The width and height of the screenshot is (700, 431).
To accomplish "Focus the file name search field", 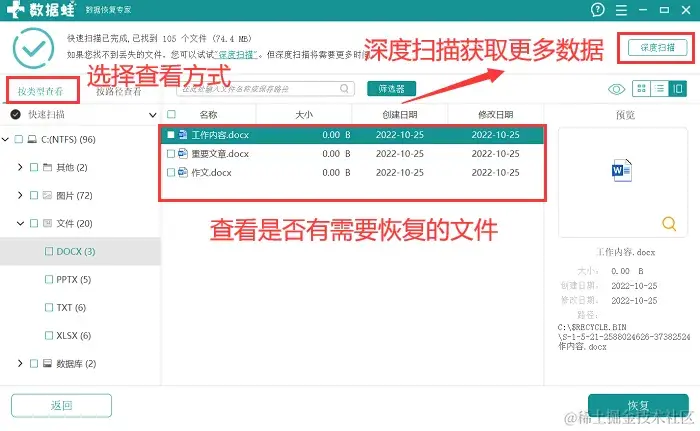I will click(x=265, y=88).
